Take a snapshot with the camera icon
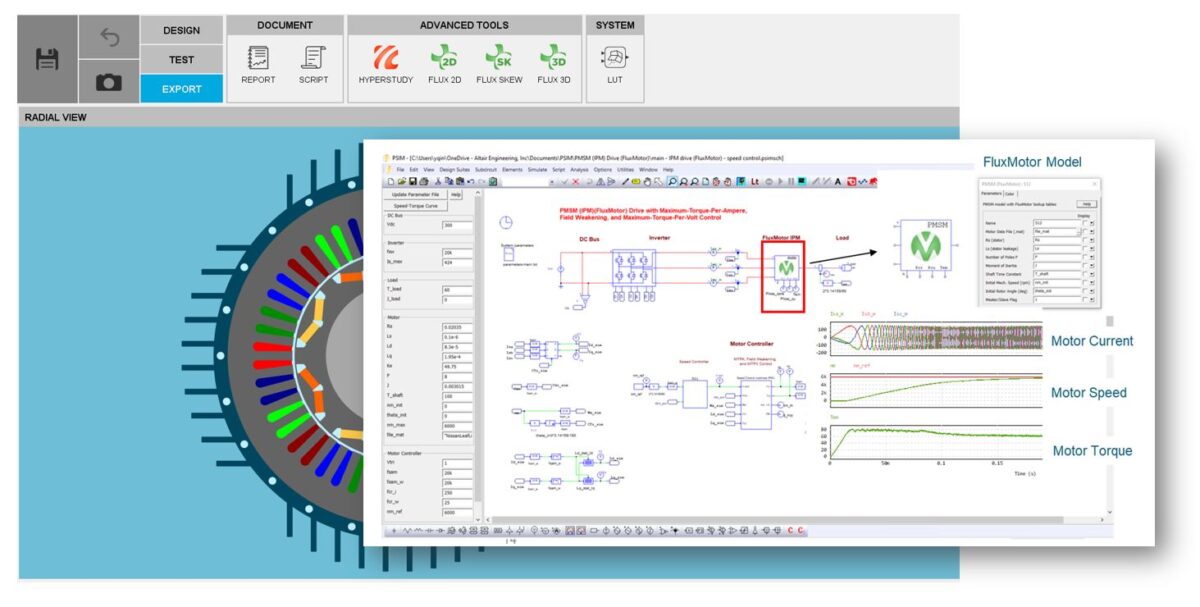1200x607 pixels. (109, 83)
